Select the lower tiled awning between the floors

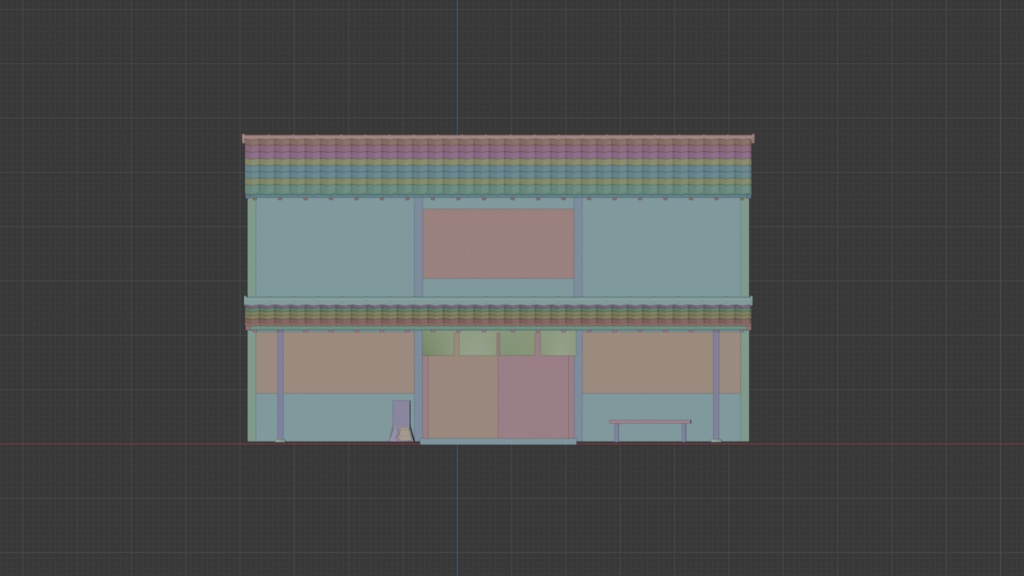tap(498, 314)
